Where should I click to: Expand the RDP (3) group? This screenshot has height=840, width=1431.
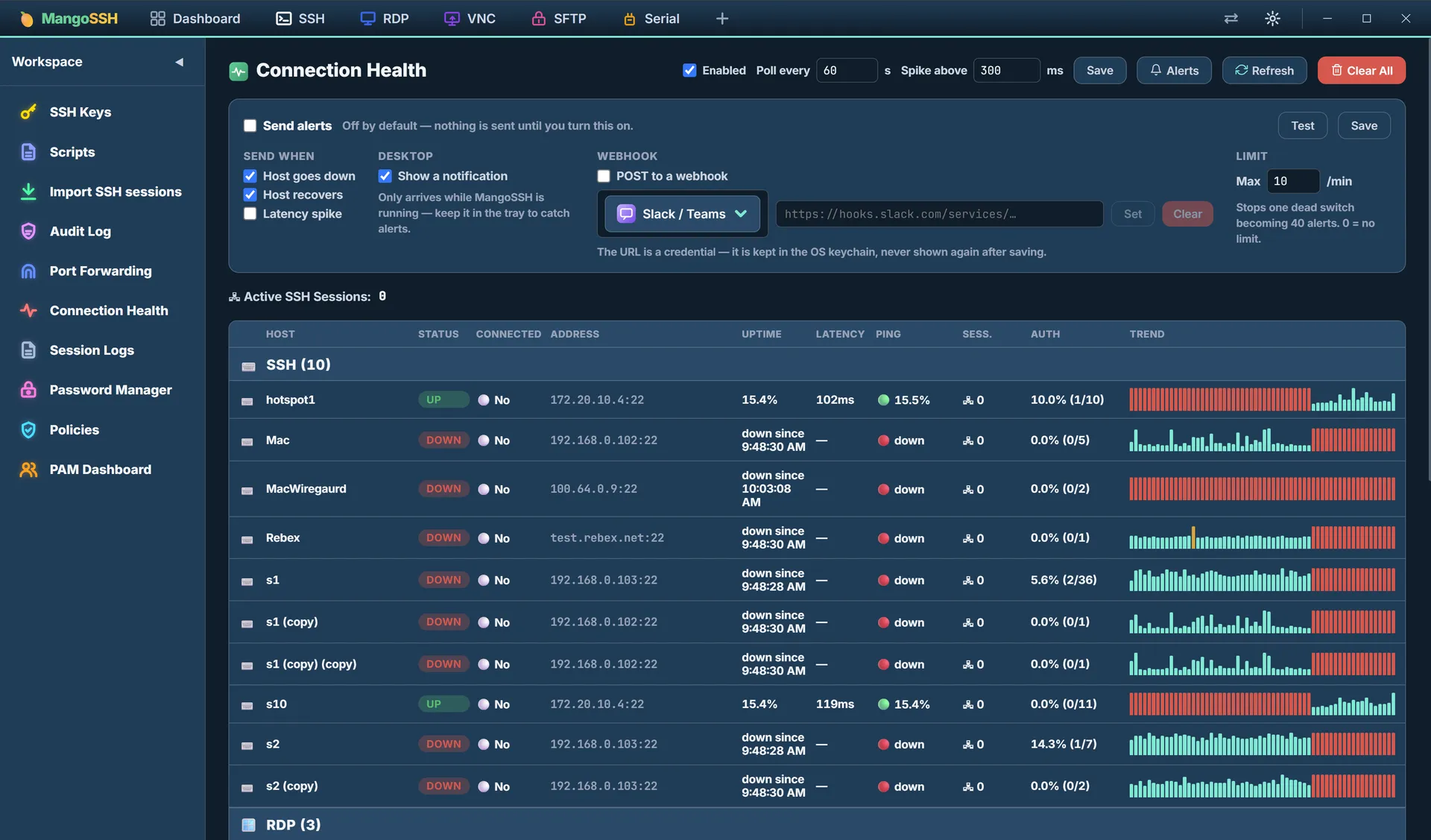click(x=816, y=824)
